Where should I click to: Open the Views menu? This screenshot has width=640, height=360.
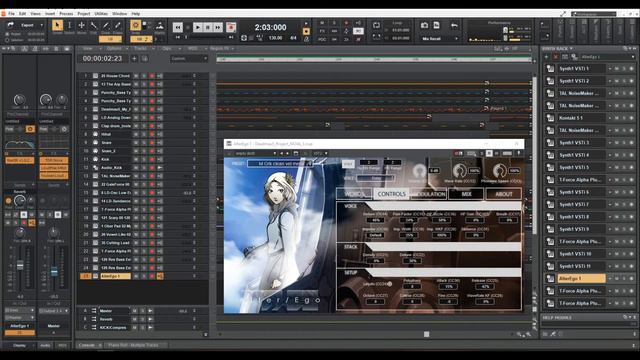36,13
